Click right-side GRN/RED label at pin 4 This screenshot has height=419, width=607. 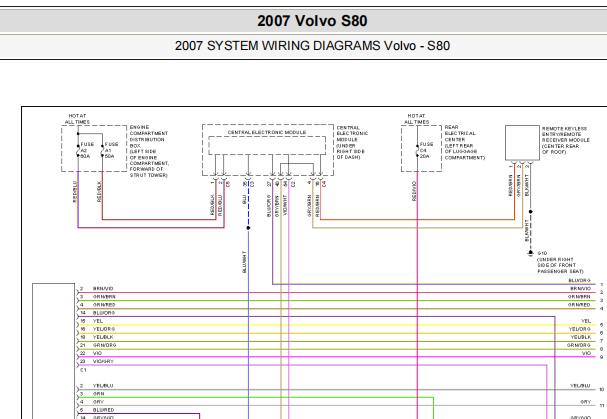579,305
